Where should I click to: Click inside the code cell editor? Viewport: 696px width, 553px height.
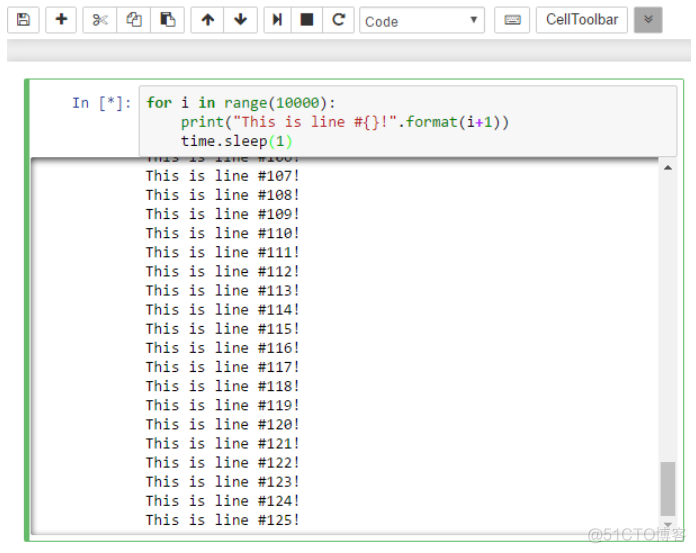[407, 121]
